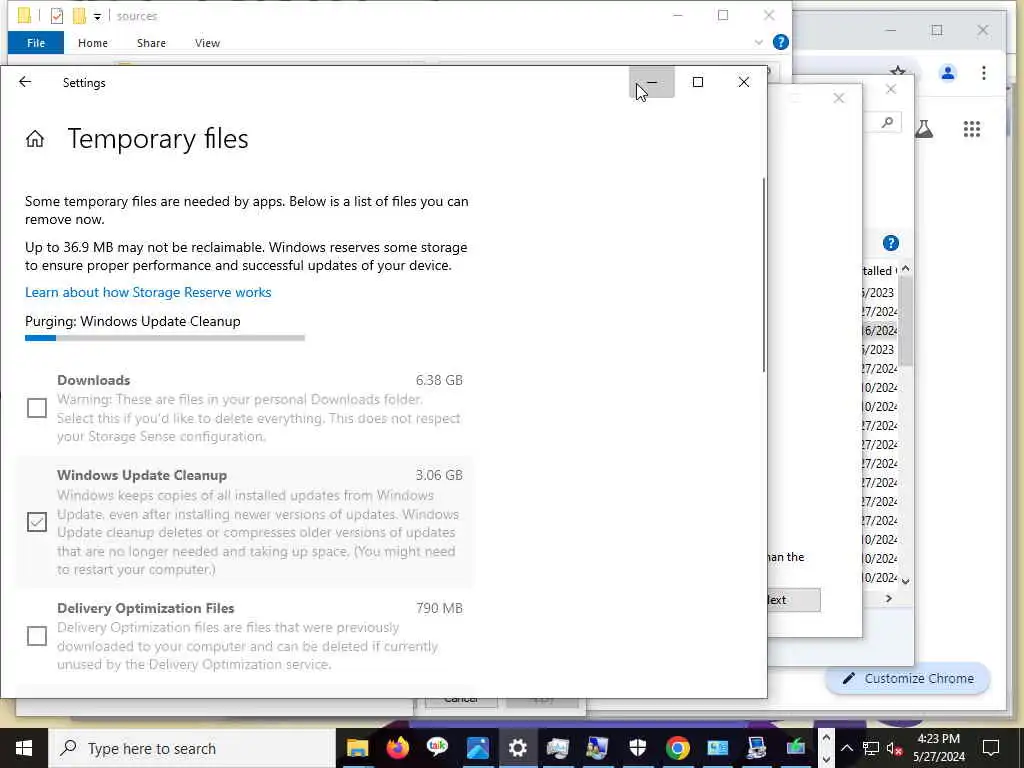Launch Firefox from the taskbar
1024x768 pixels.
[397, 748]
